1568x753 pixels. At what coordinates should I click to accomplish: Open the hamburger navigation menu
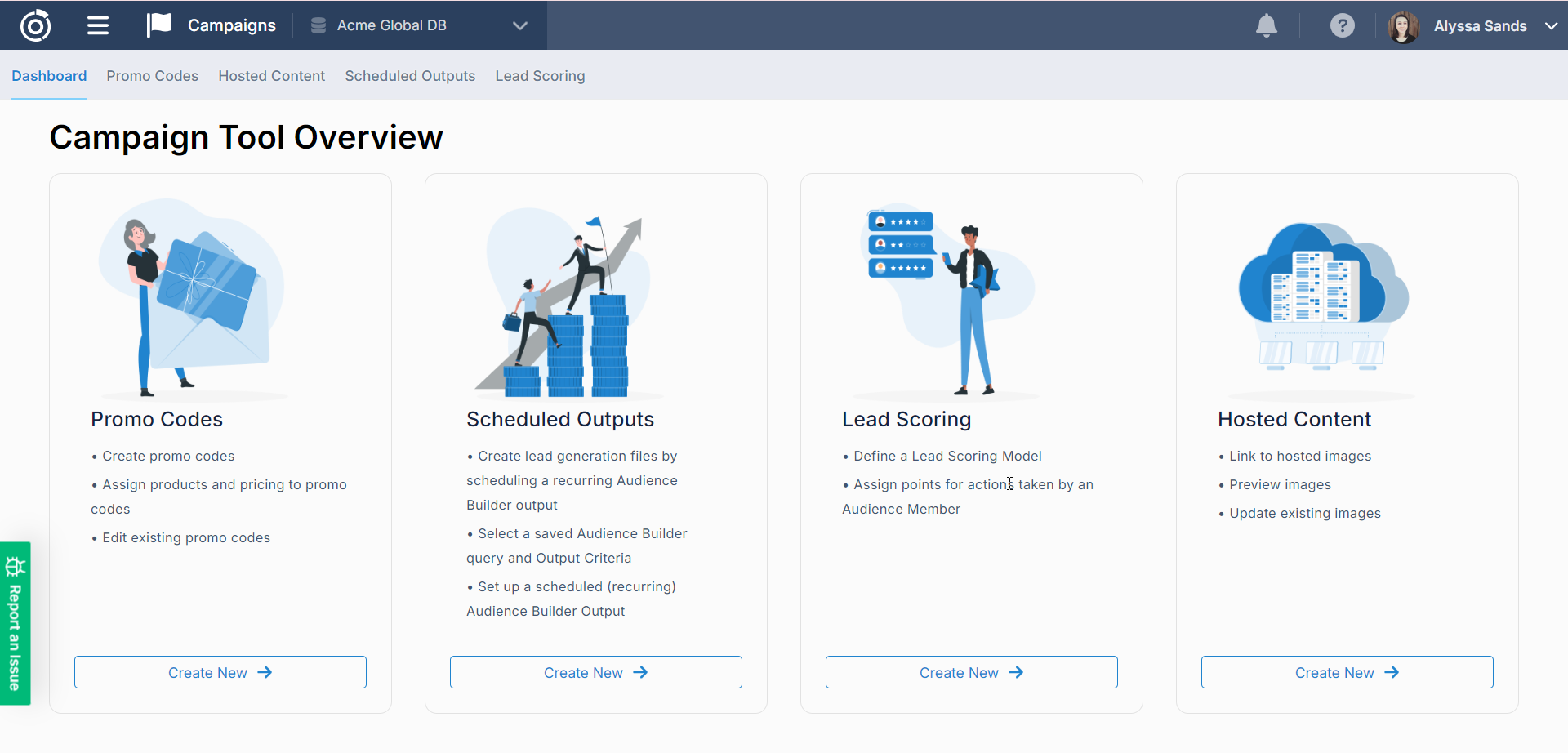coord(97,25)
